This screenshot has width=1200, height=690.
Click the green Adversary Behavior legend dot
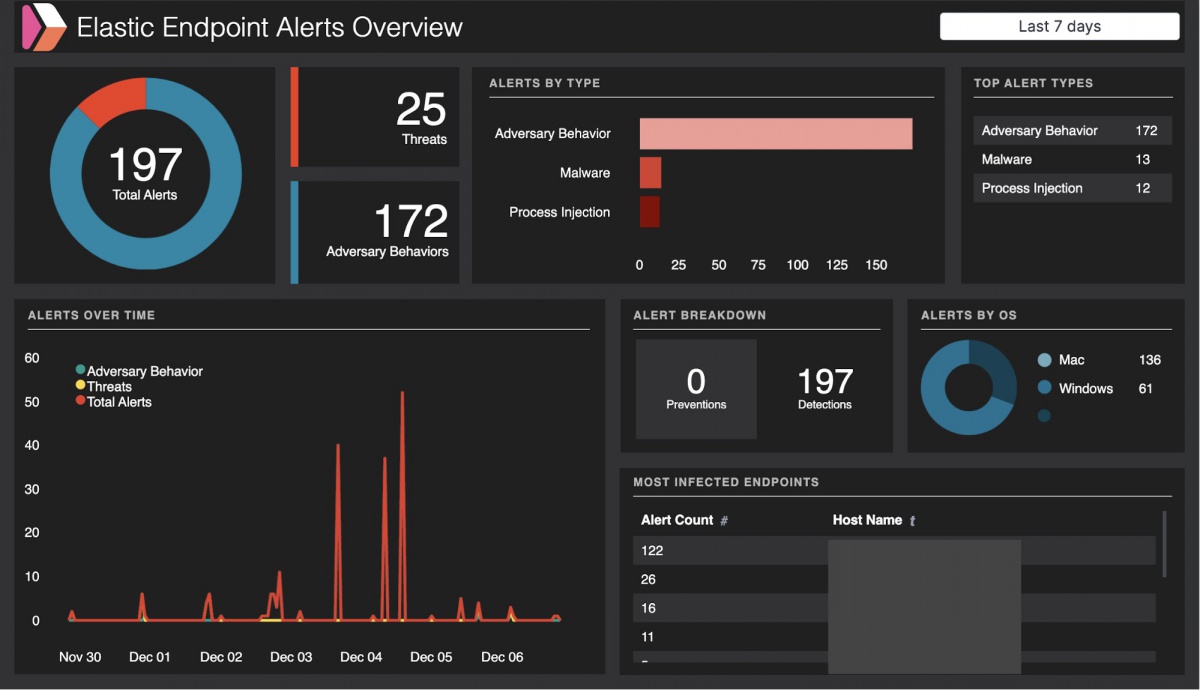coord(80,370)
